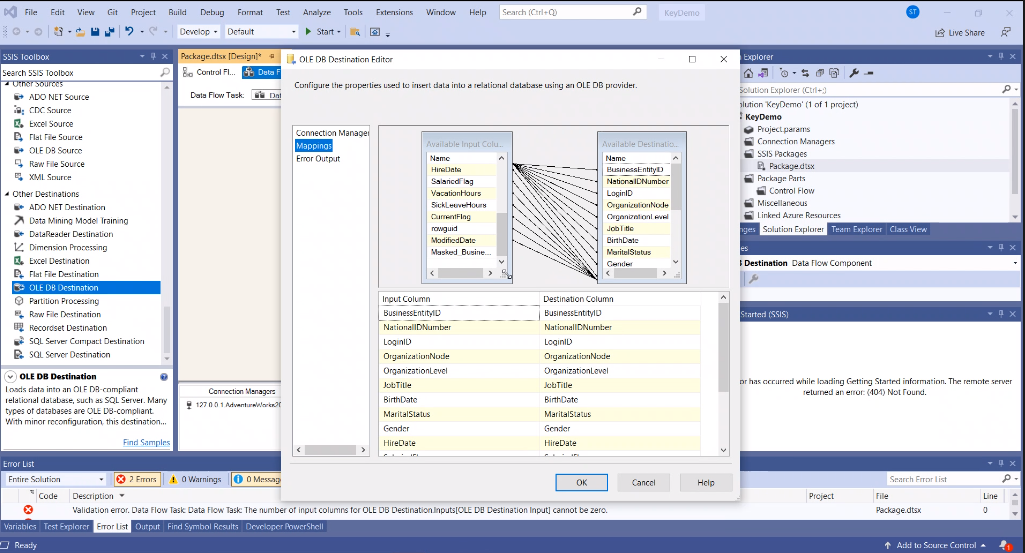Click the Visual Studio Search (Ctrl+Q) box
Image resolution: width=1025 pixels, height=553 pixels.
coord(573,12)
